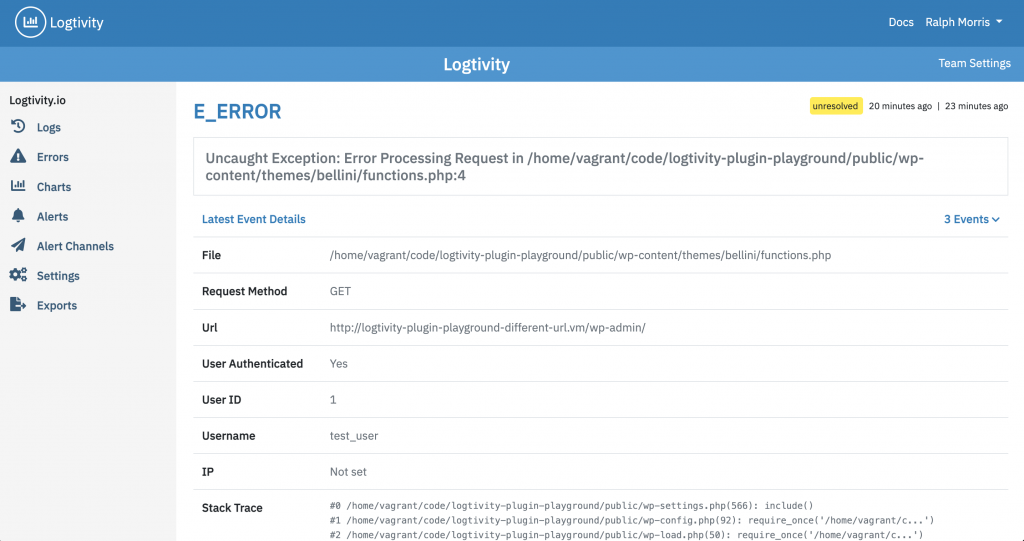Image resolution: width=1024 pixels, height=541 pixels.
Task: Click the GET request method value
Action: (340, 291)
